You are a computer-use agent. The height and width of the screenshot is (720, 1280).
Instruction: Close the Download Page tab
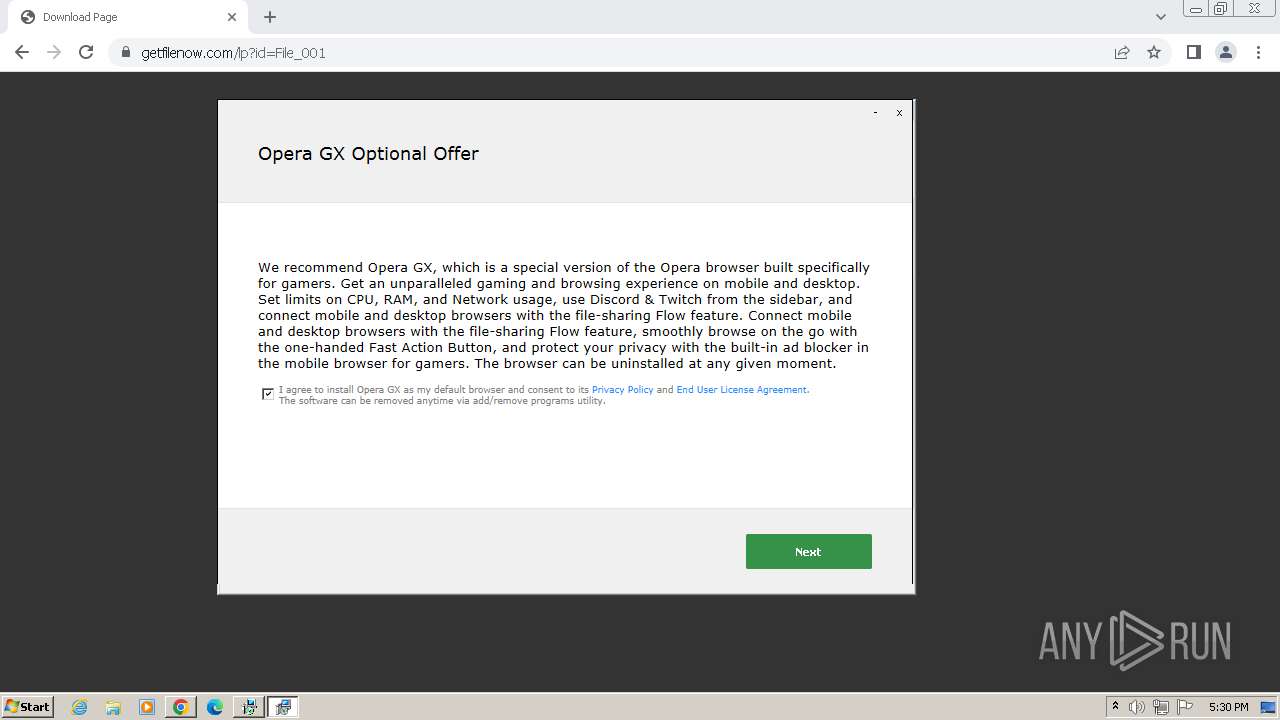tap(232, 17)
